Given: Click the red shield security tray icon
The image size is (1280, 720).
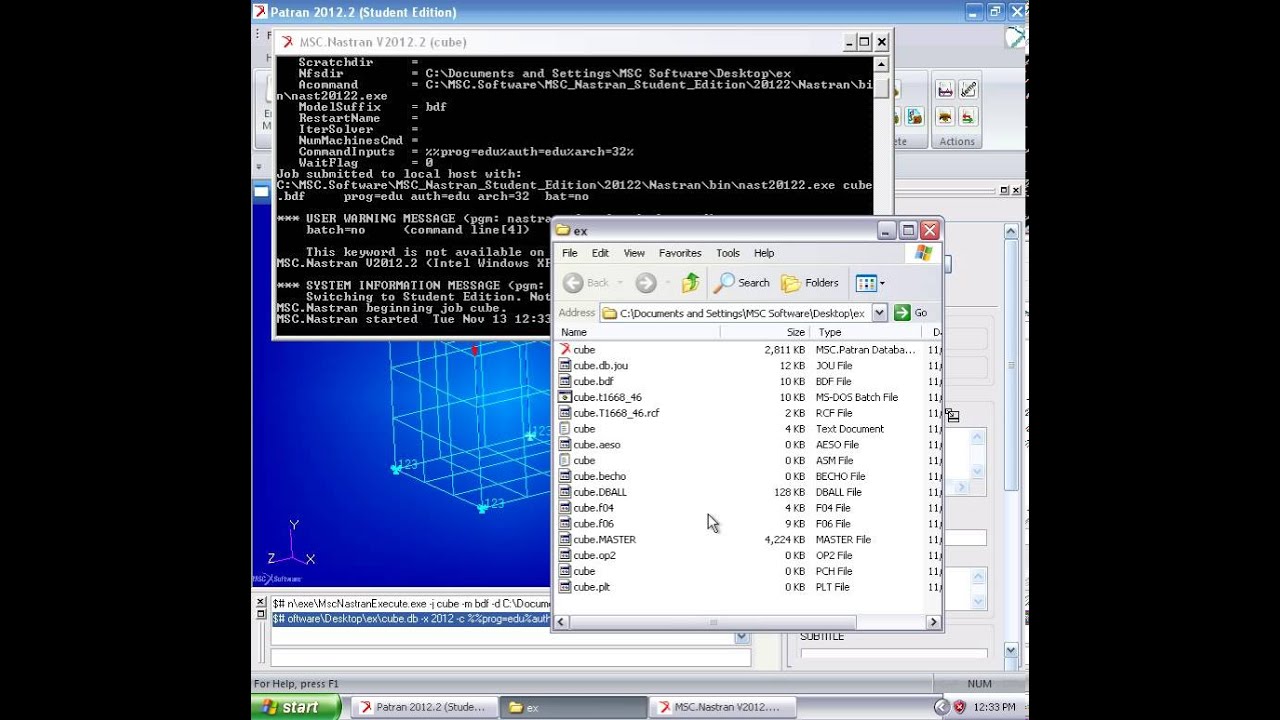Looking at the screenshot, I should (x=959, y=707).
